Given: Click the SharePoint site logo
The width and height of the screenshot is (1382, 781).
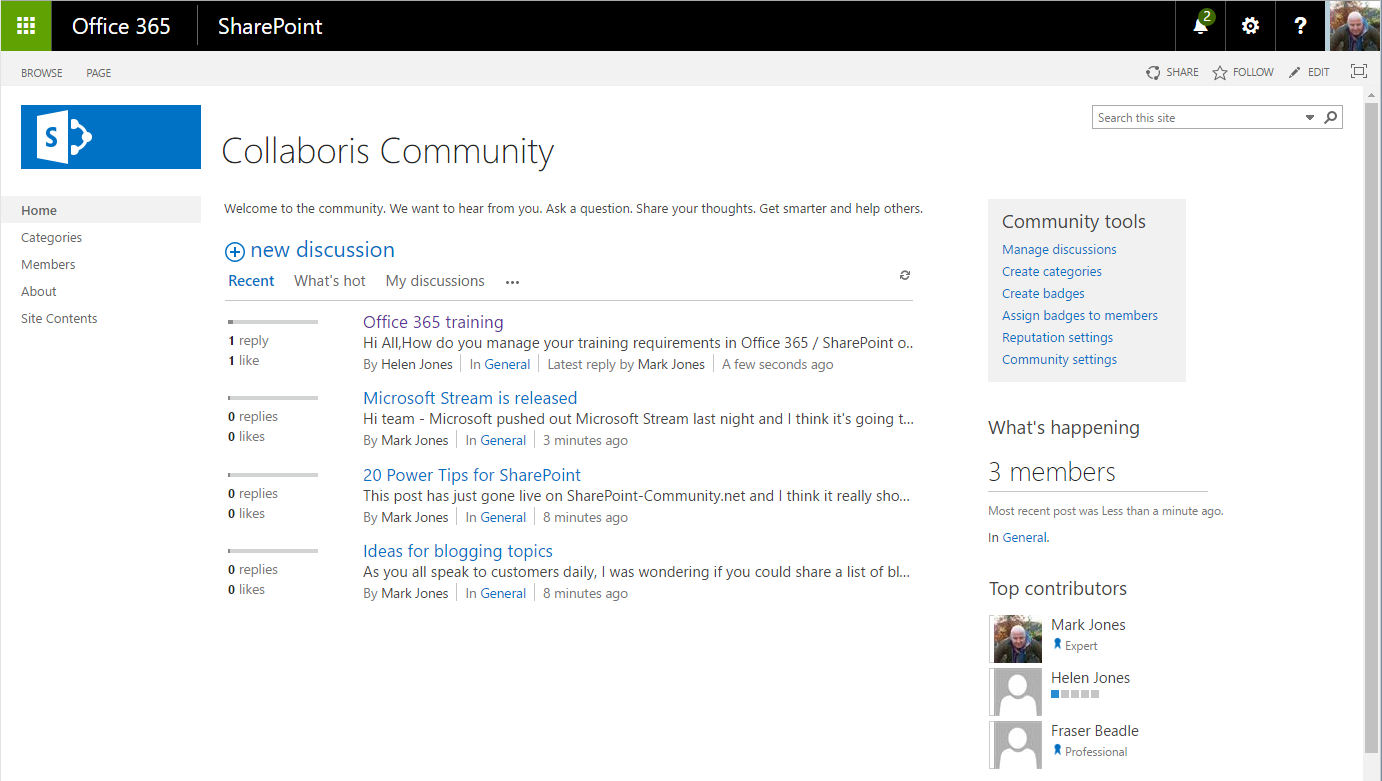Looking at the screenshot, I should click(x=111, y=137).
